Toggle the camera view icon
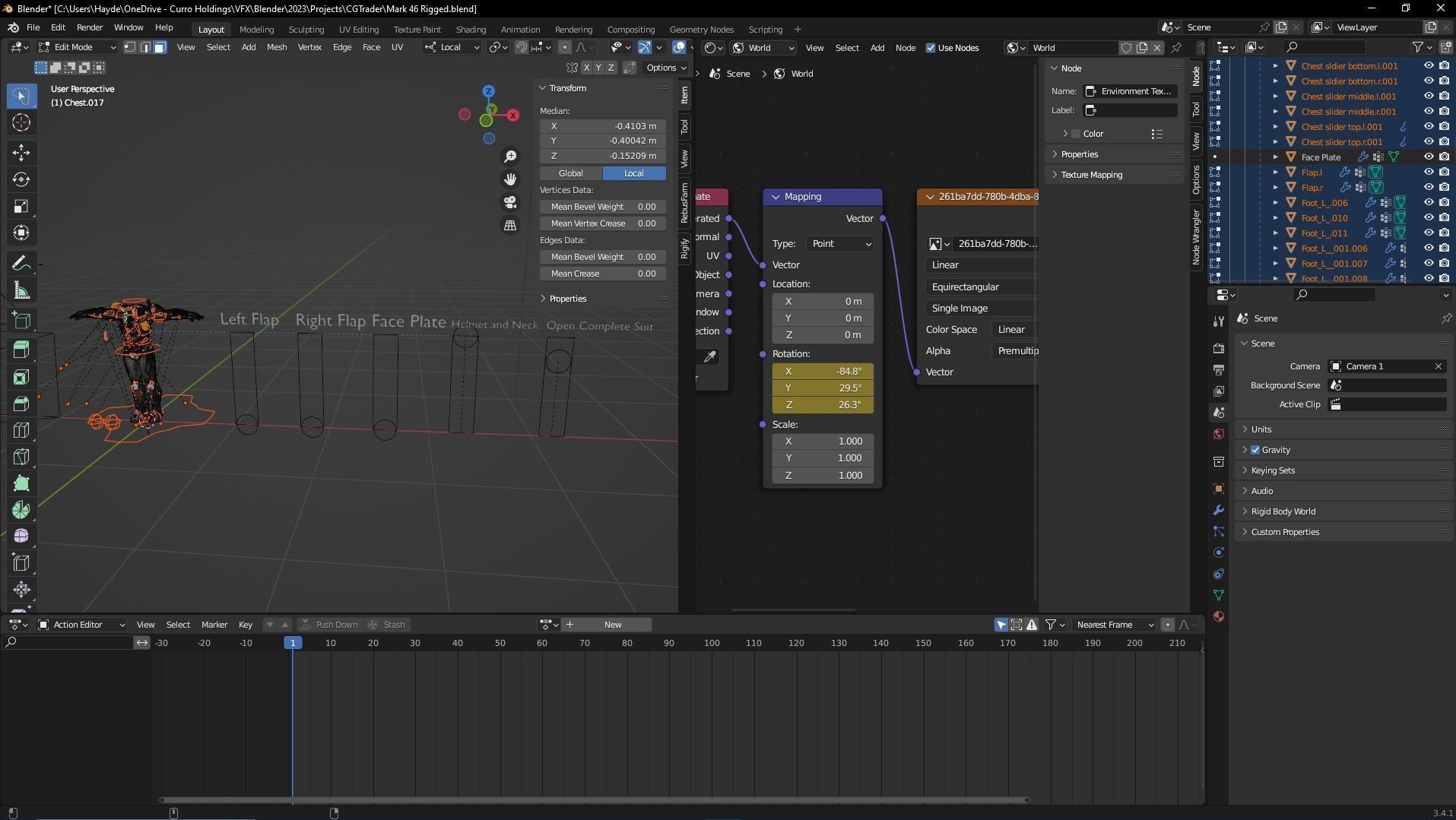The width and height of the screenshot is (1456, 820). 510,202
